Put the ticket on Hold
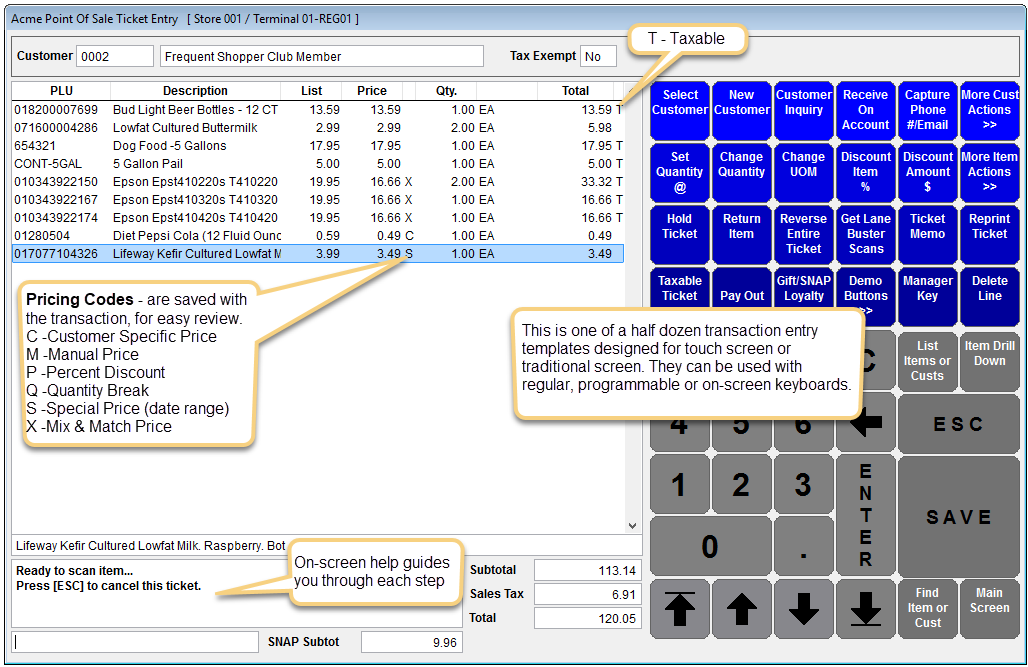 (x=679, y=234)
